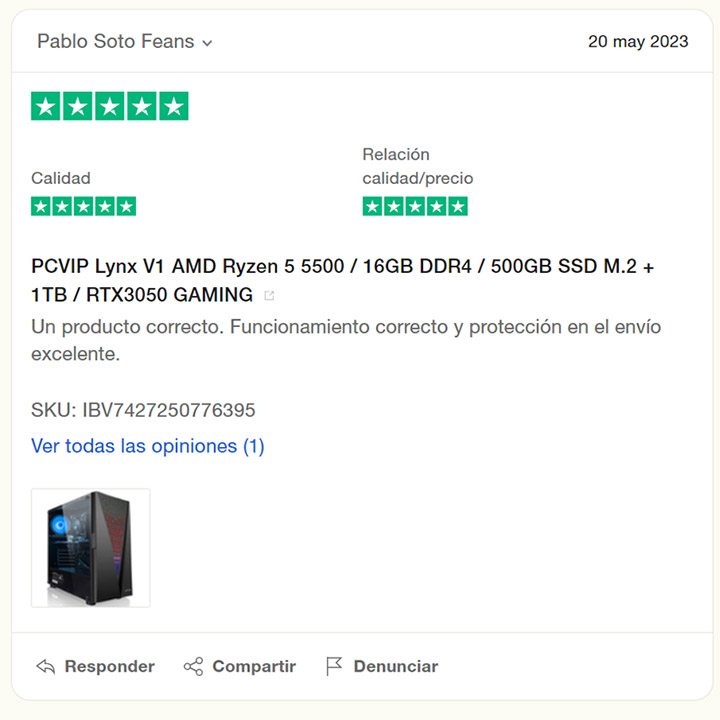Click the Calidad star rating row
Screen dimensions: 720x720
[x=84, y=206]
